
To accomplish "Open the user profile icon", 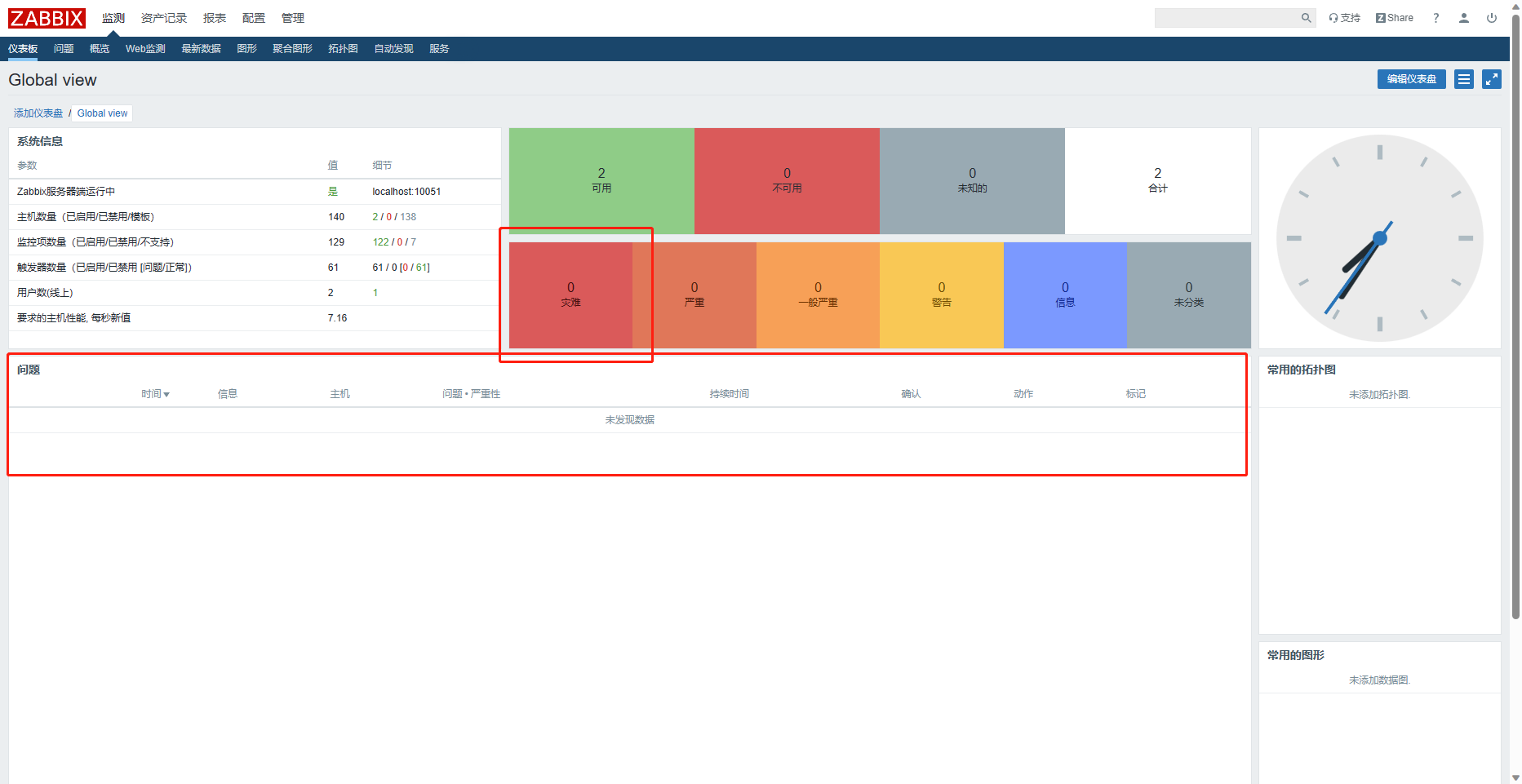I will click(x=1464, y=18).
